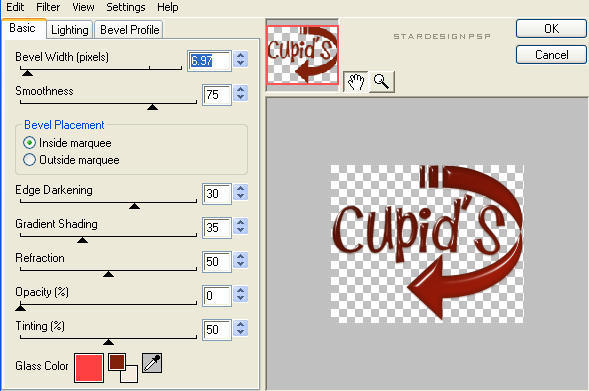Select Inside marquee bevel placement
Viewport: 589px width, 391px height.
click(67, 143)
